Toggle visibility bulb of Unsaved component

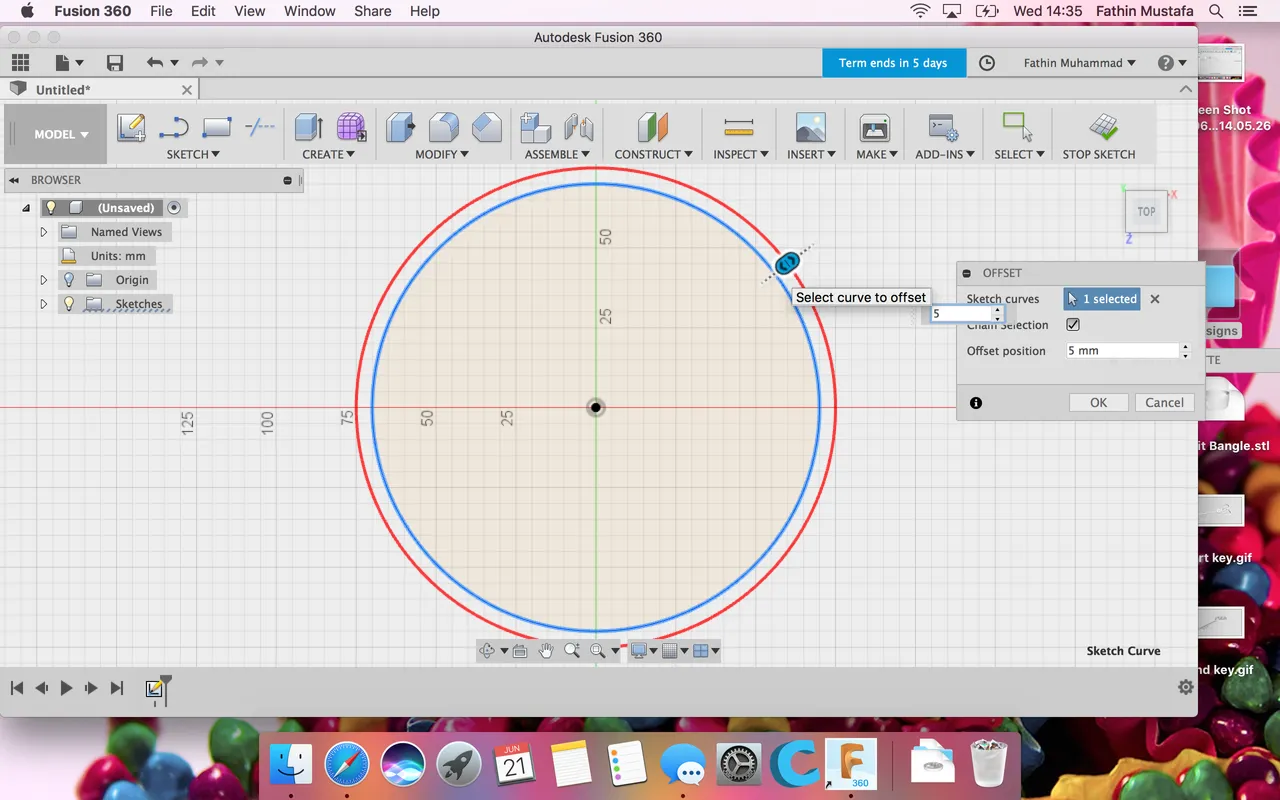[52, 208]
